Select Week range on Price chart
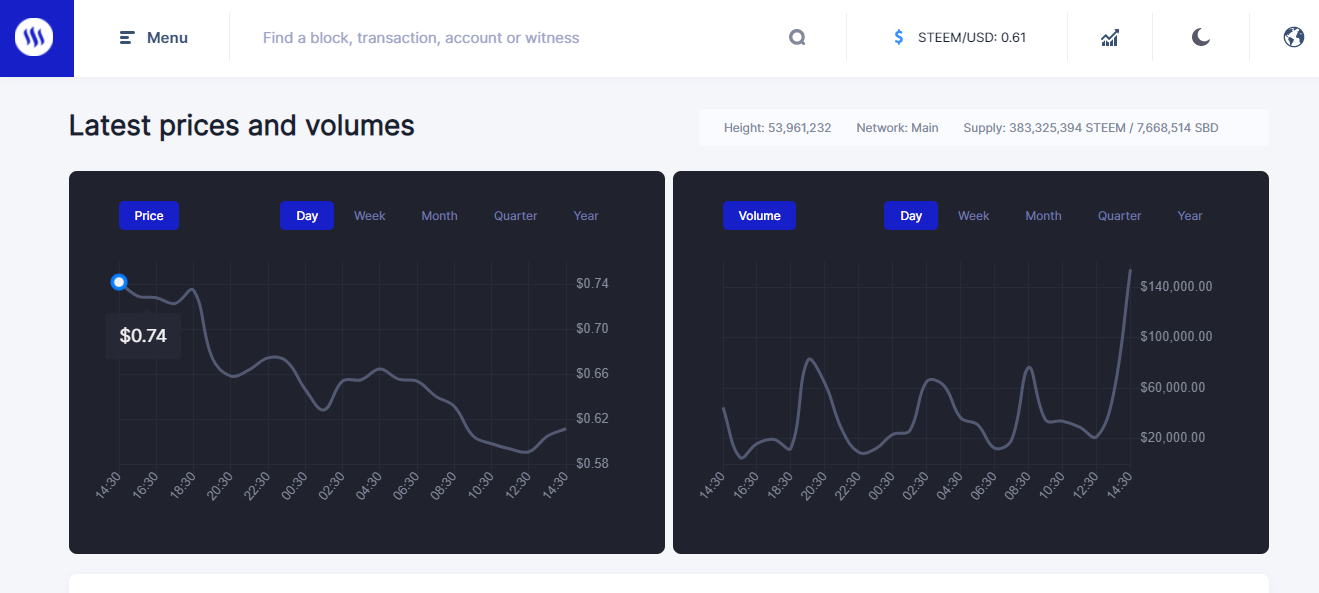The width and height of the screenshot is (1319, 593). [x=369, y=216]
